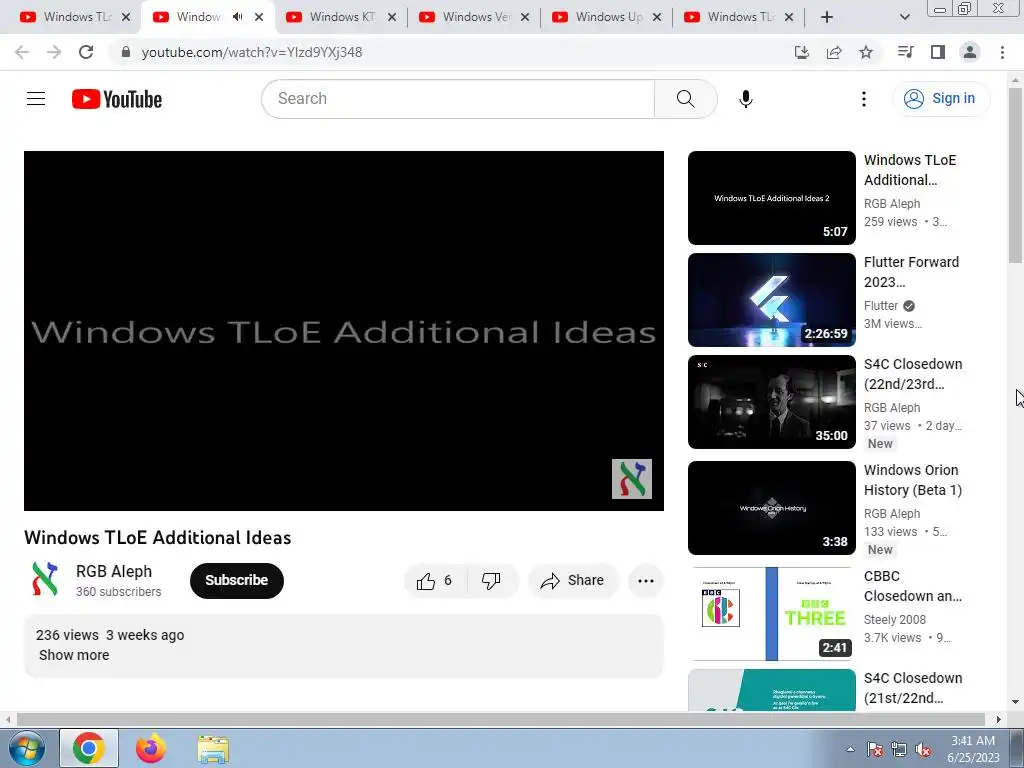Viewport: 1024px width, 768px height.
Task: Show hidden system tray icons
Action: click(x=850, y=749)
